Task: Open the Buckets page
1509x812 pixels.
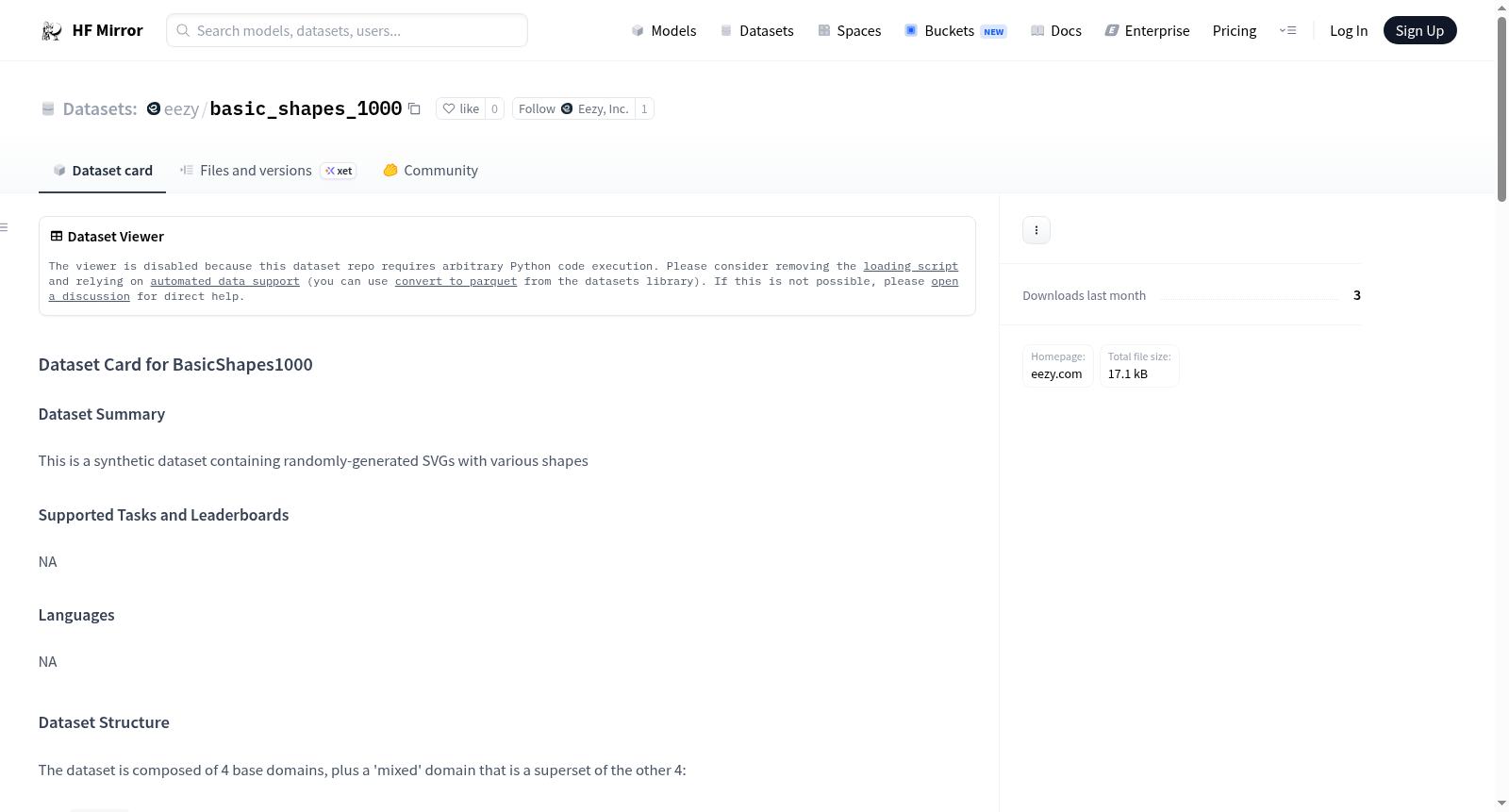Action: click(955, 30)
